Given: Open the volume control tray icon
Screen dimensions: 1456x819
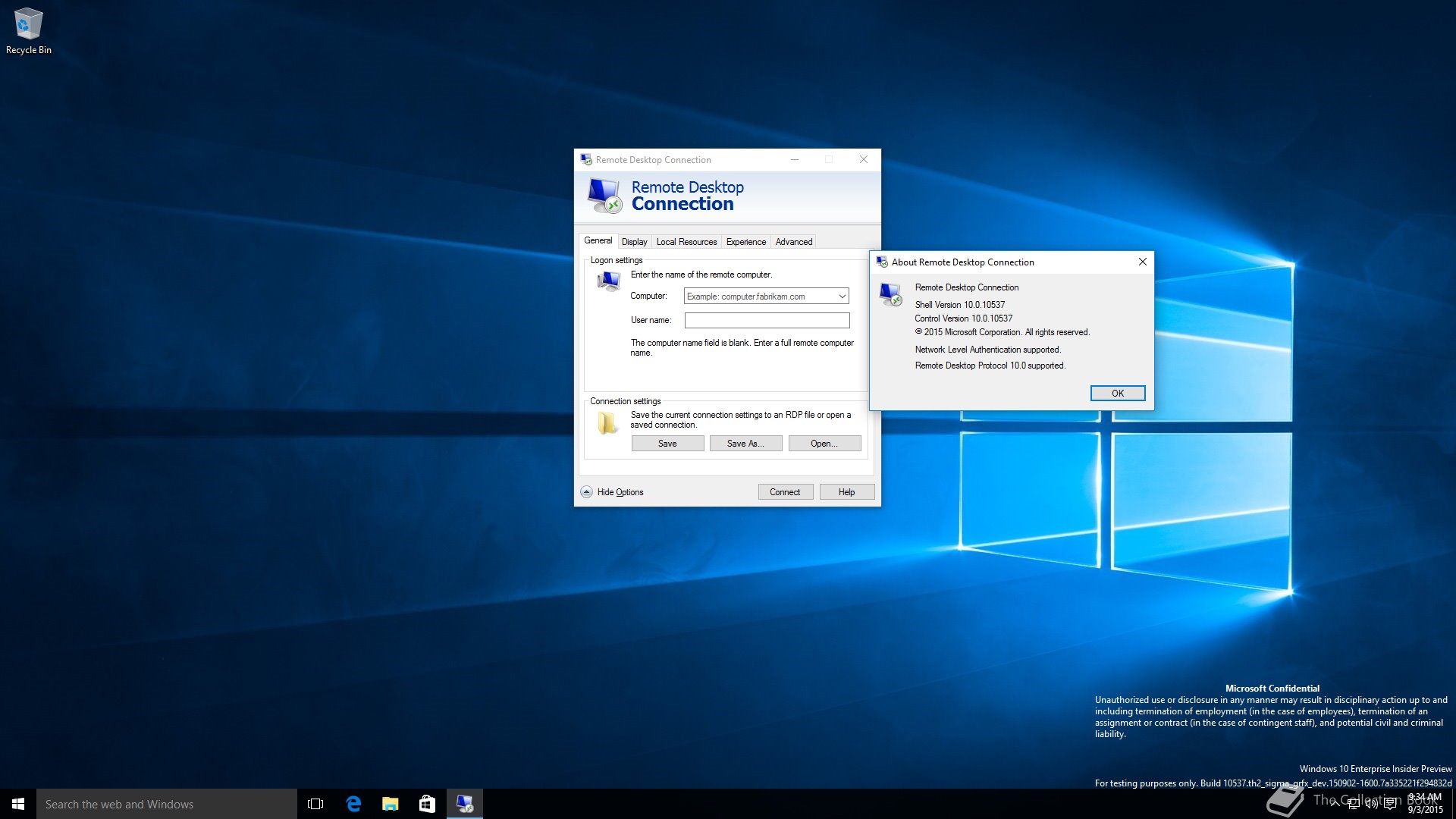Looking at the screenshot, I should (x=1372, y=804).
